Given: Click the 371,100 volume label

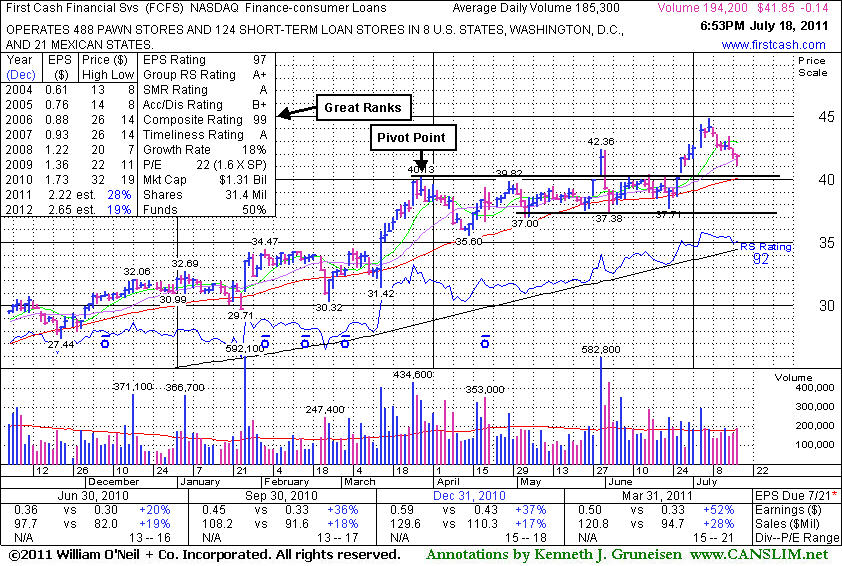Looking at the screenshot, I should [133, 387].
